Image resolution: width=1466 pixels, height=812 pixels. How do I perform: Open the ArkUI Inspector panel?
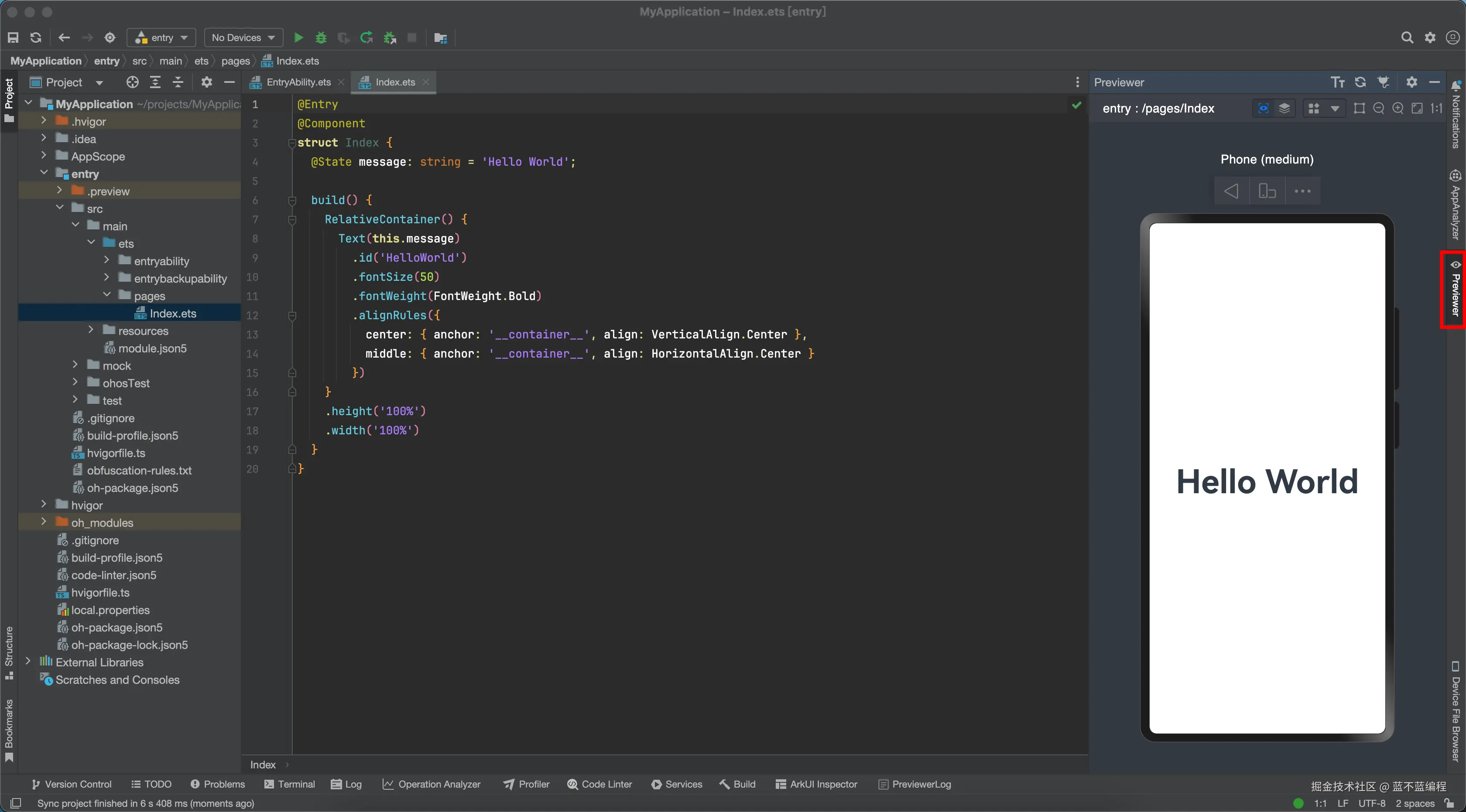pos(817,784)
